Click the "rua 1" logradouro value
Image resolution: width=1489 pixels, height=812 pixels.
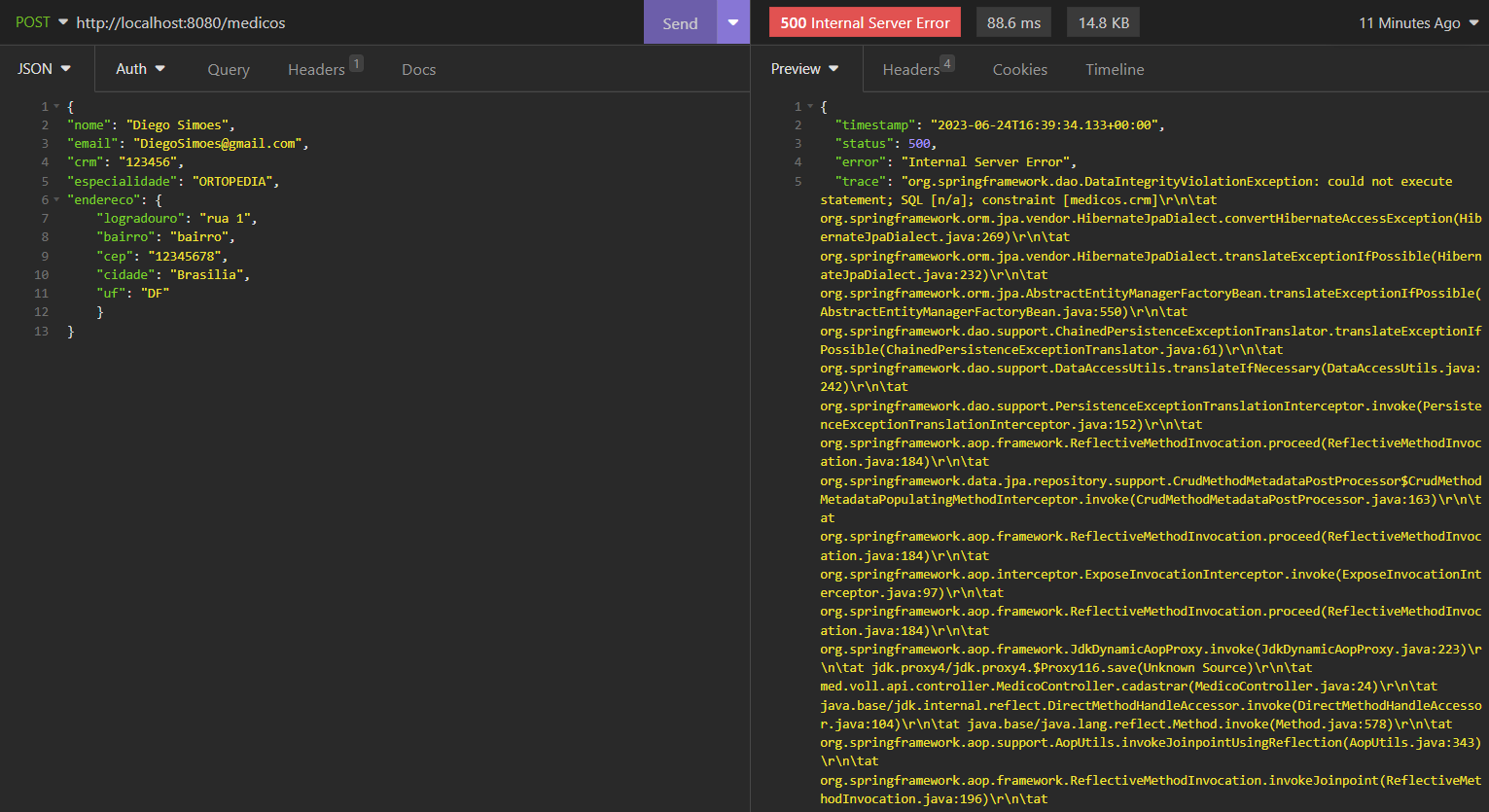(x=225, y=219)
